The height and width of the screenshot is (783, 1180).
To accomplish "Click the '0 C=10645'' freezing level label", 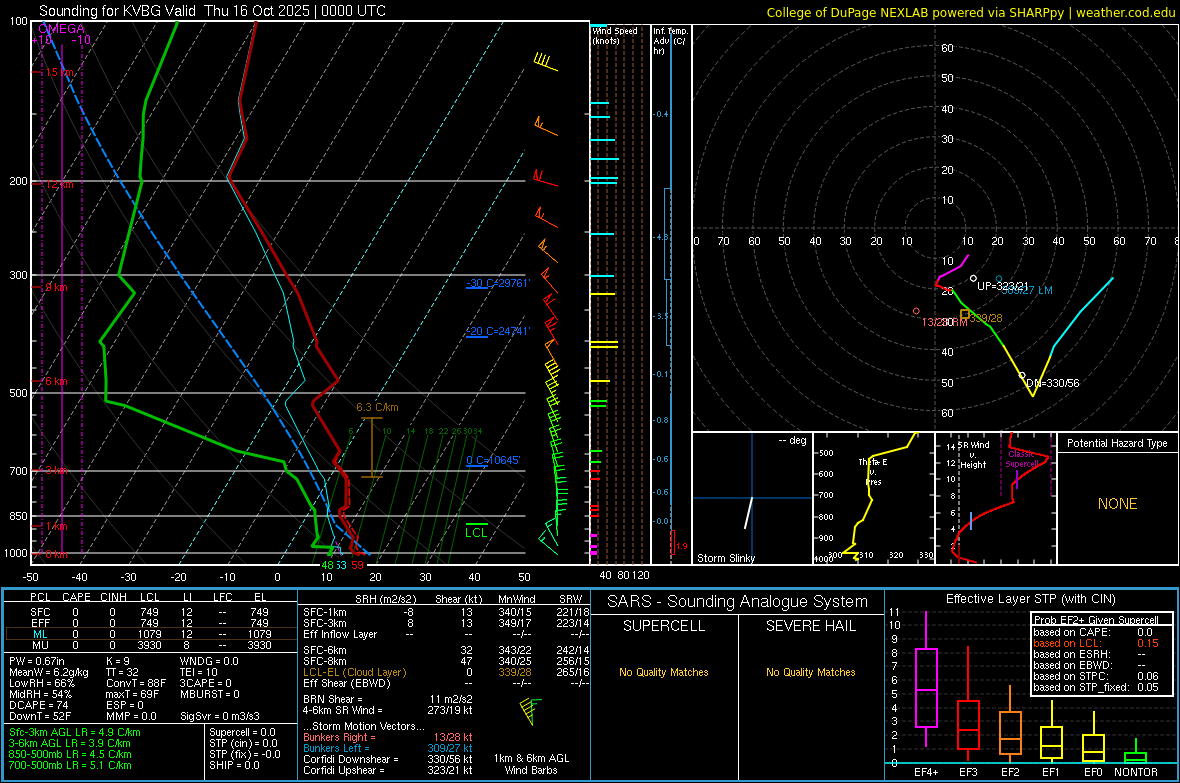I will pyautogui.click(x=493, y=460).
